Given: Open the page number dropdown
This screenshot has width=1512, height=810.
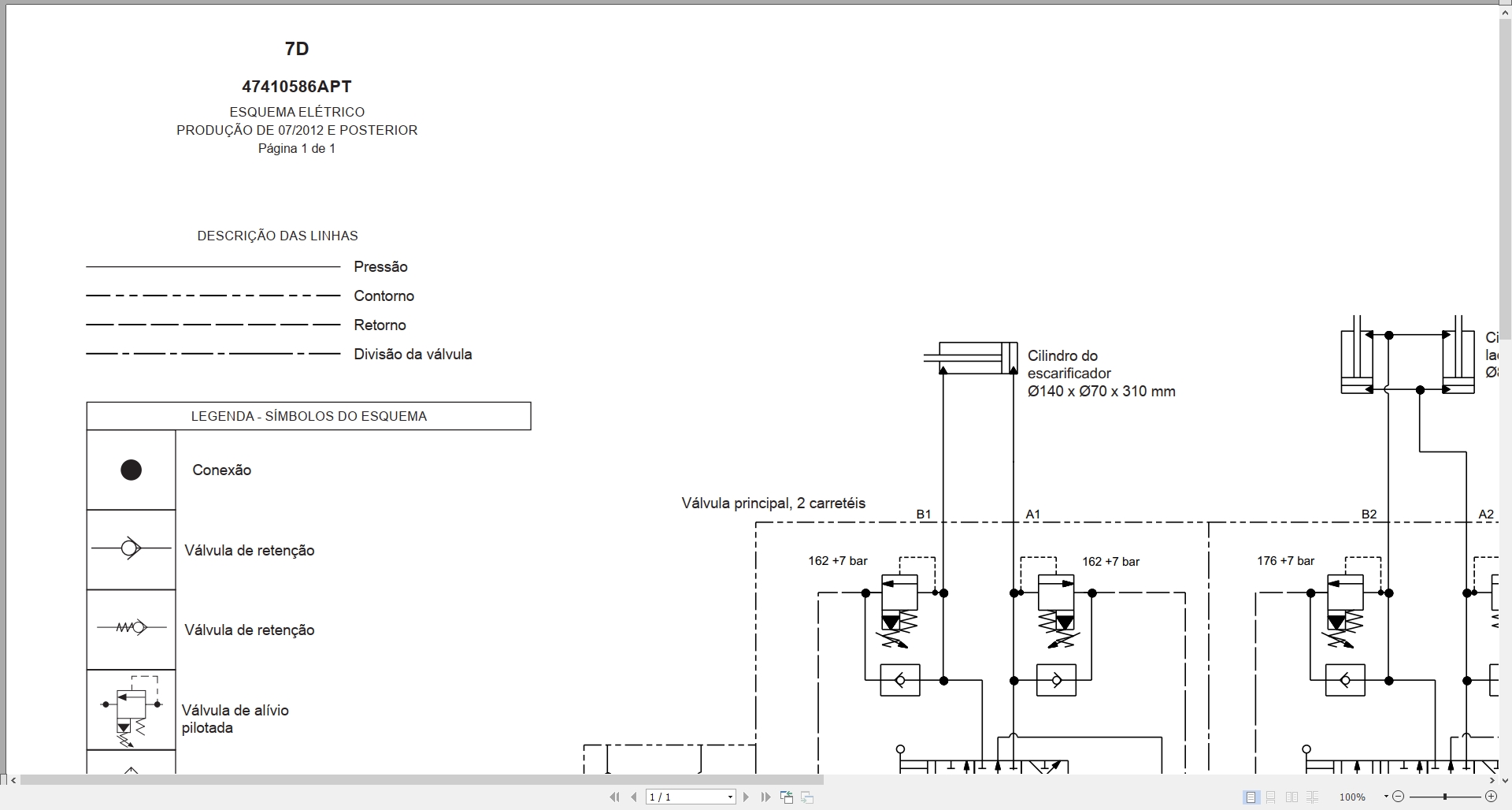Looking at the screenshot, I should coord(730,797).
